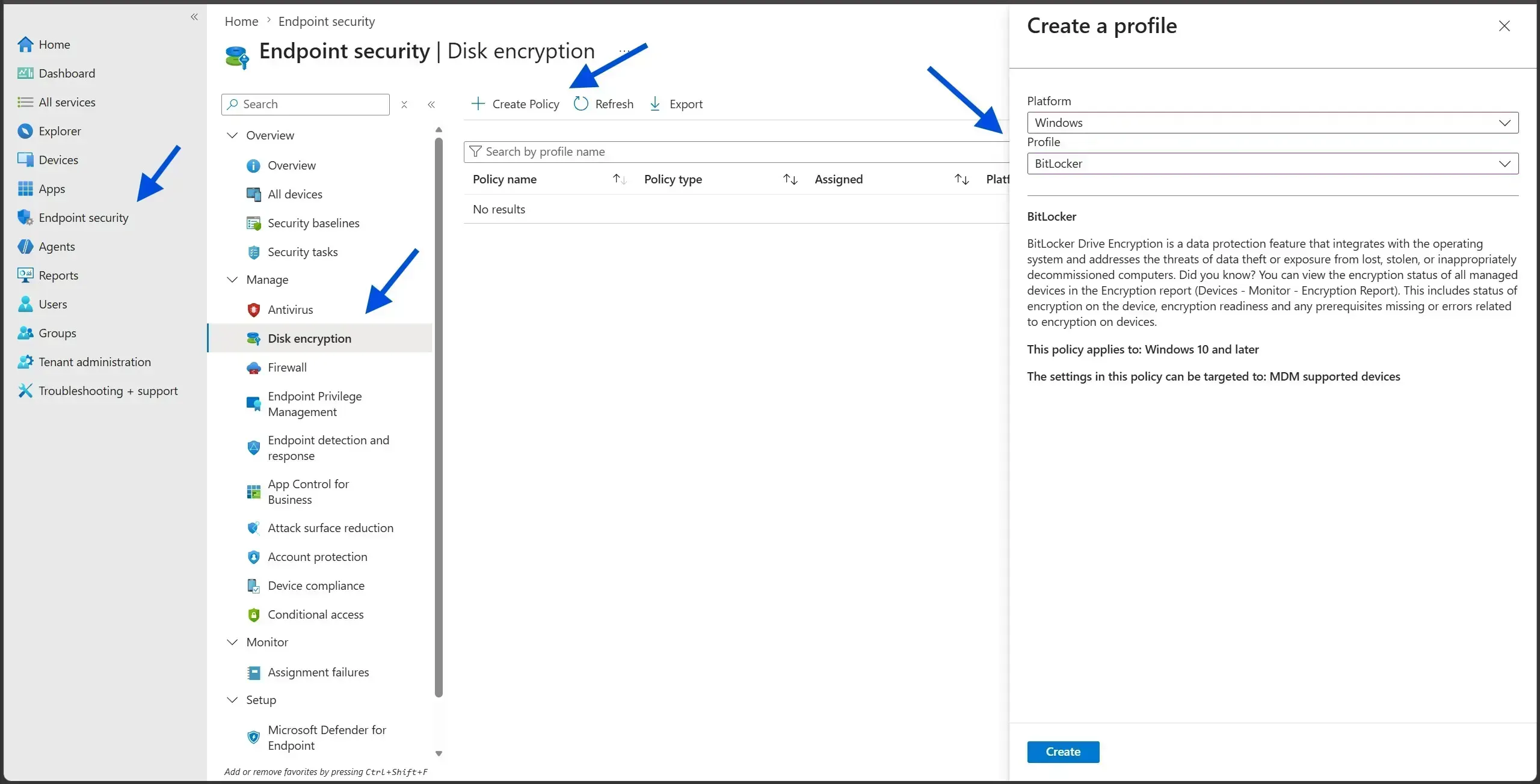
Task: Open Dashboard chart icon in sidebar
Action: [x=25, y=73]
